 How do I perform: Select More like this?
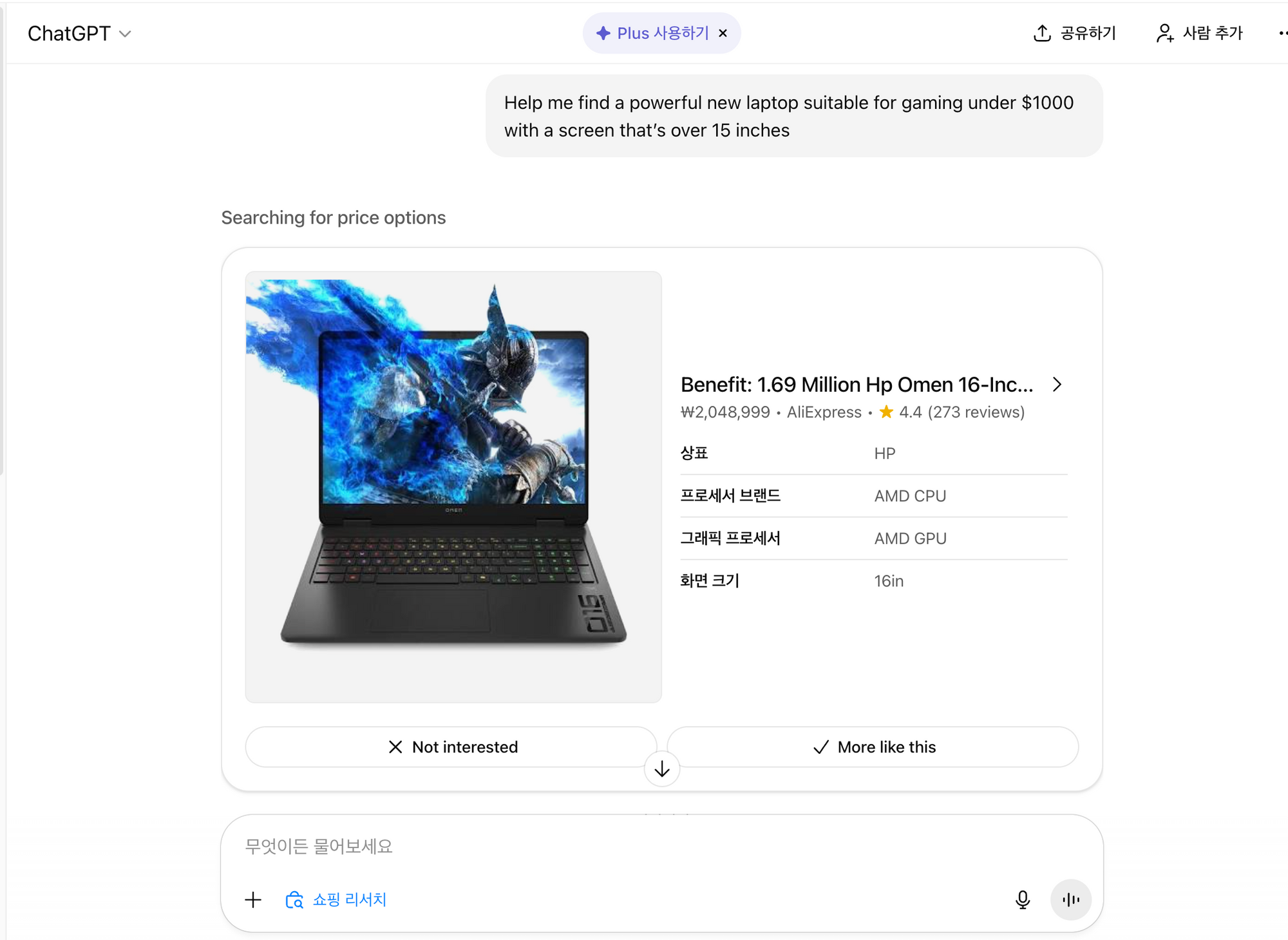(x=873, y=747)
